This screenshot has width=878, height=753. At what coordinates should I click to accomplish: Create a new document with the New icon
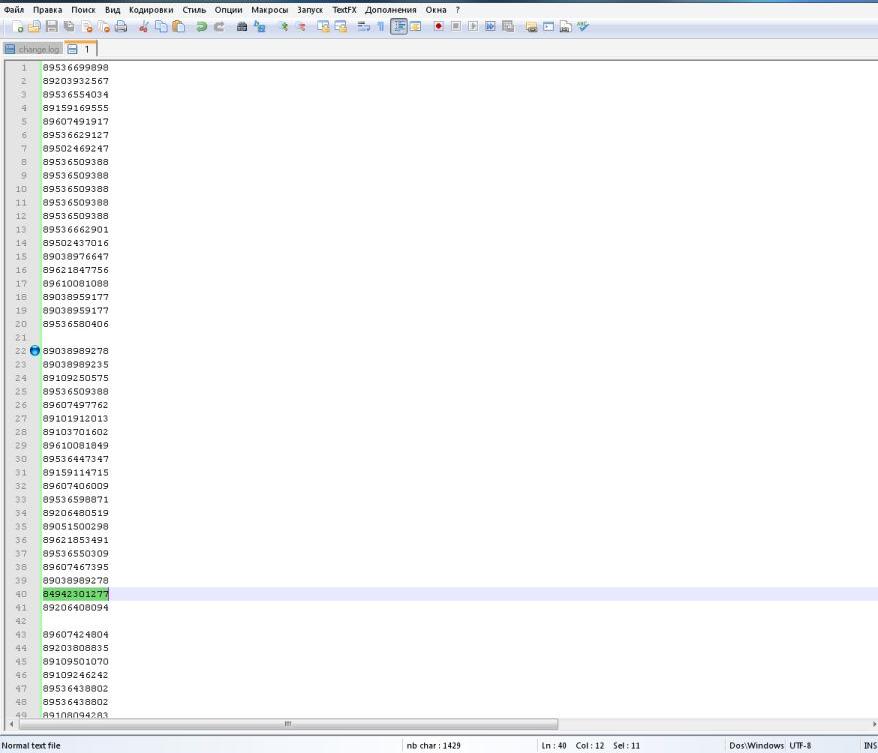(17, 26)
